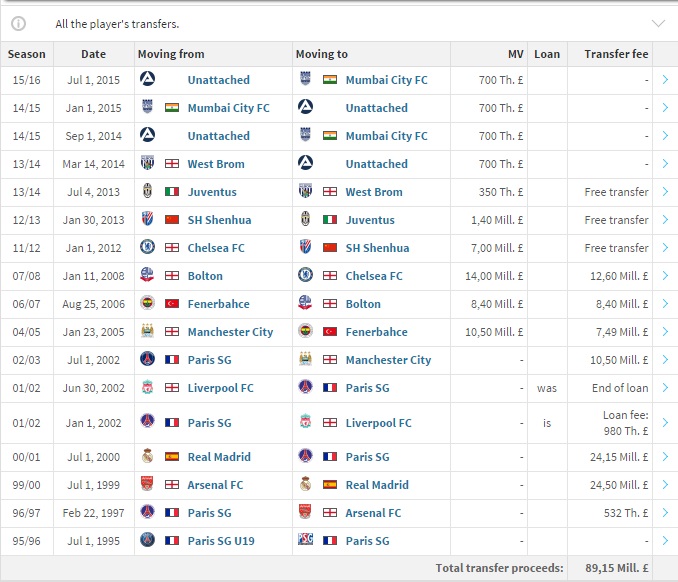Image resolution: width=678 pixels, height=582 pixels.
Task: Expand details arrow for 12,60 Mill. £ row
Action: [x=665, y=276]
